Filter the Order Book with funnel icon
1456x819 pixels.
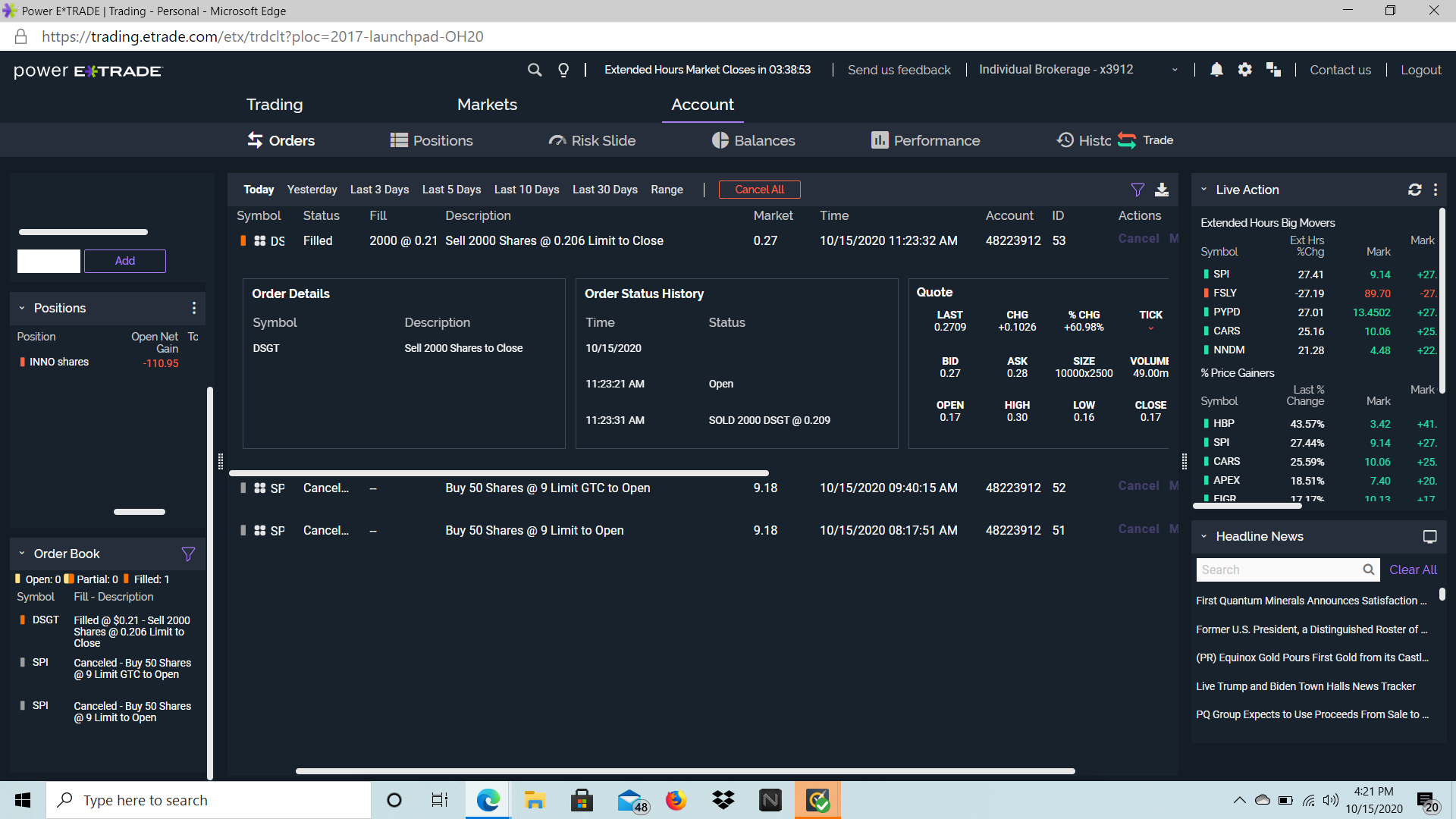point(188,554)
